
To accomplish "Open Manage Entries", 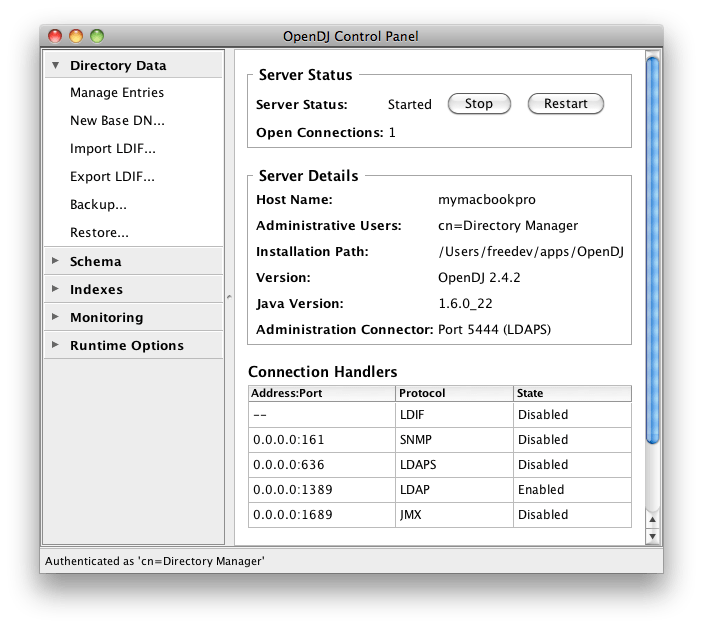I will click(117, 92).
